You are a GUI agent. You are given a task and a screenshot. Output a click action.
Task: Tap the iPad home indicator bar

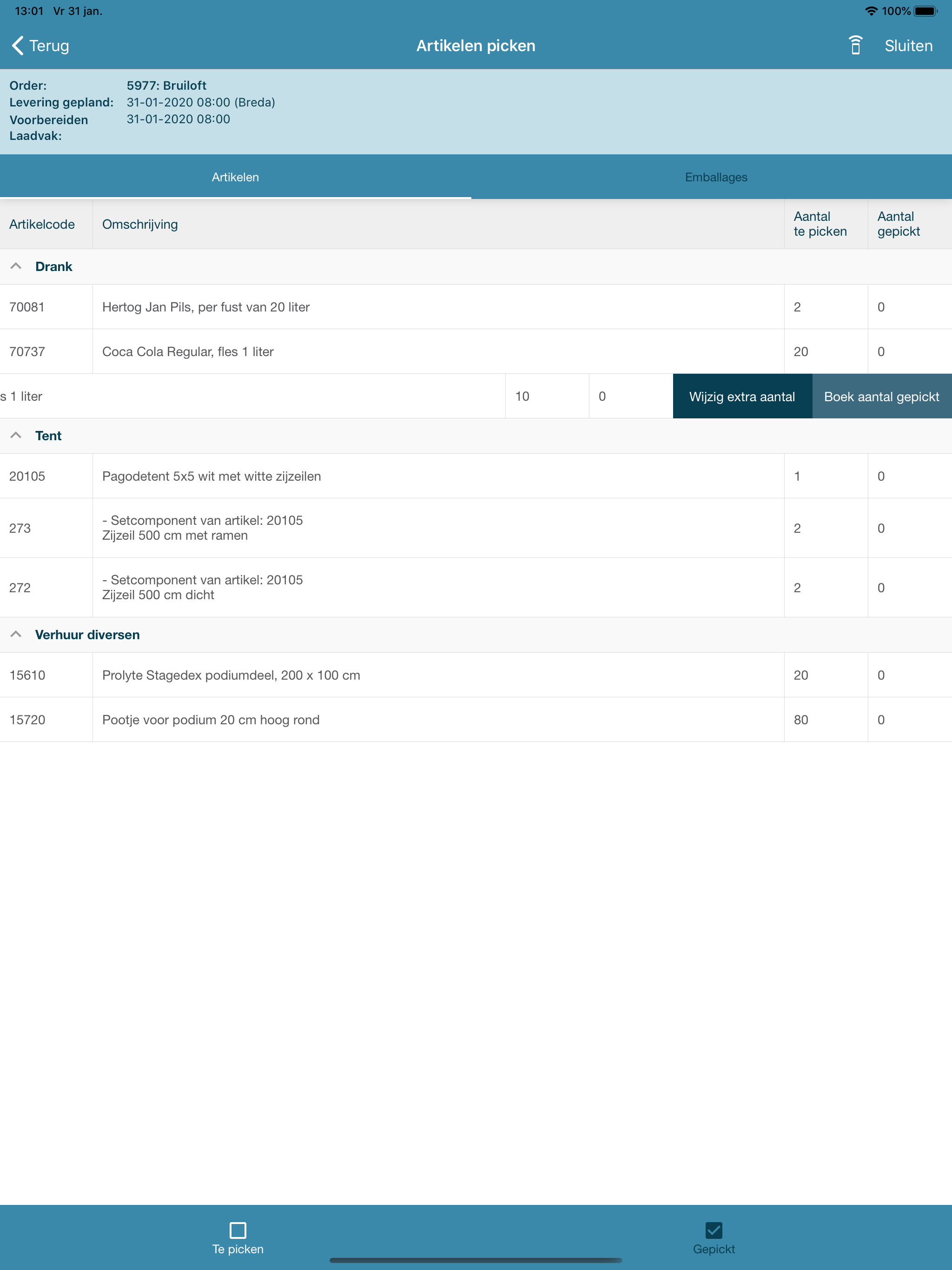click(x=476, y=1260)
